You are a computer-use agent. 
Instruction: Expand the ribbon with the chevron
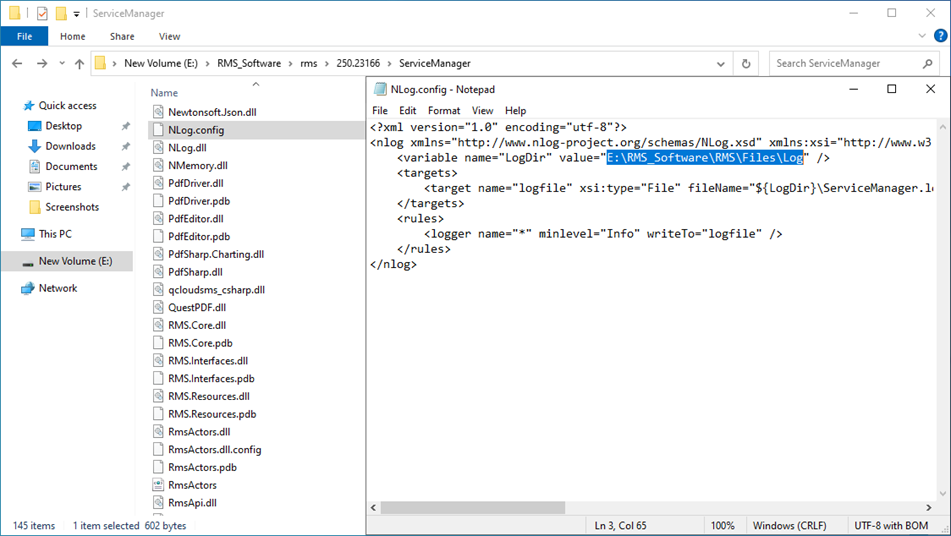pos(922,36)
